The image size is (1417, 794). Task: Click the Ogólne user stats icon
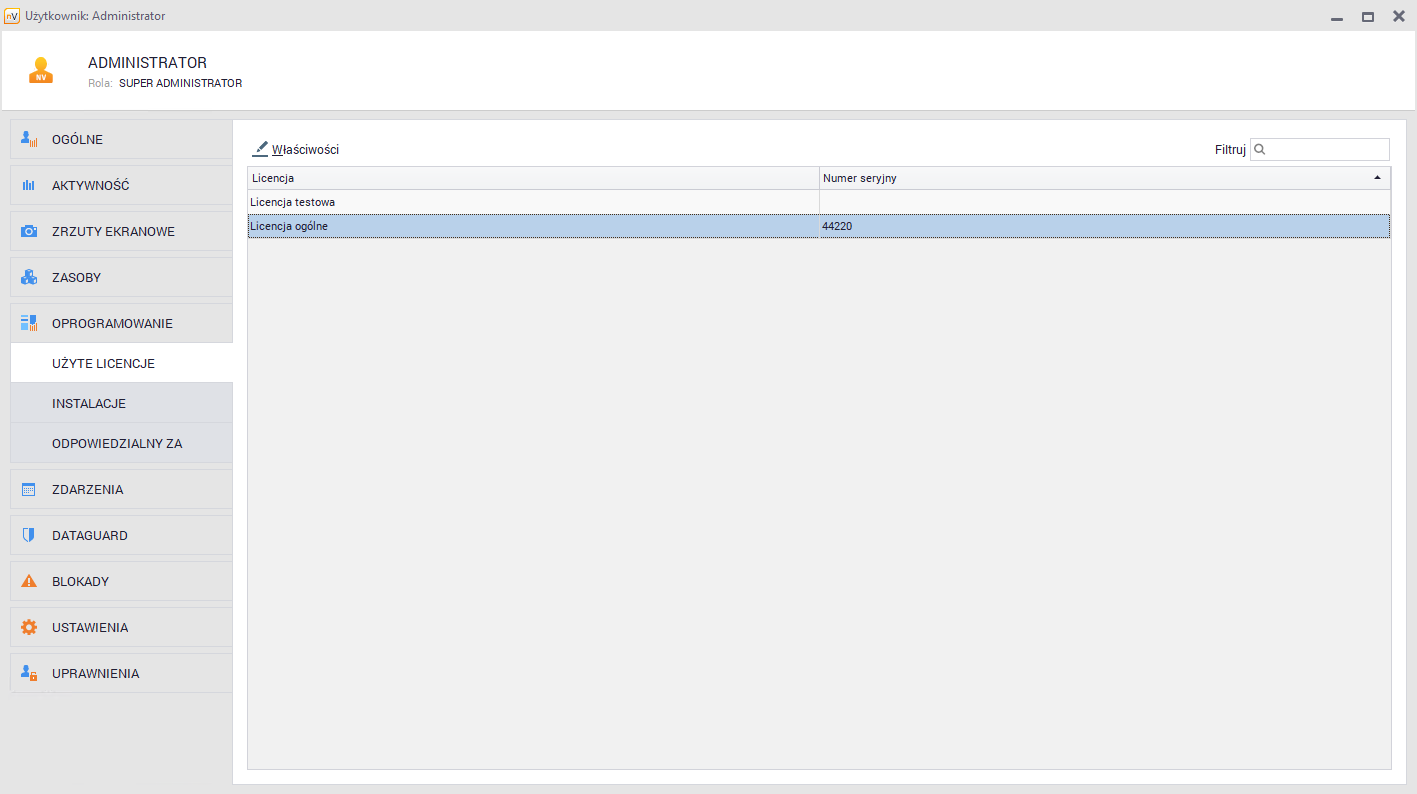(29, 140)
